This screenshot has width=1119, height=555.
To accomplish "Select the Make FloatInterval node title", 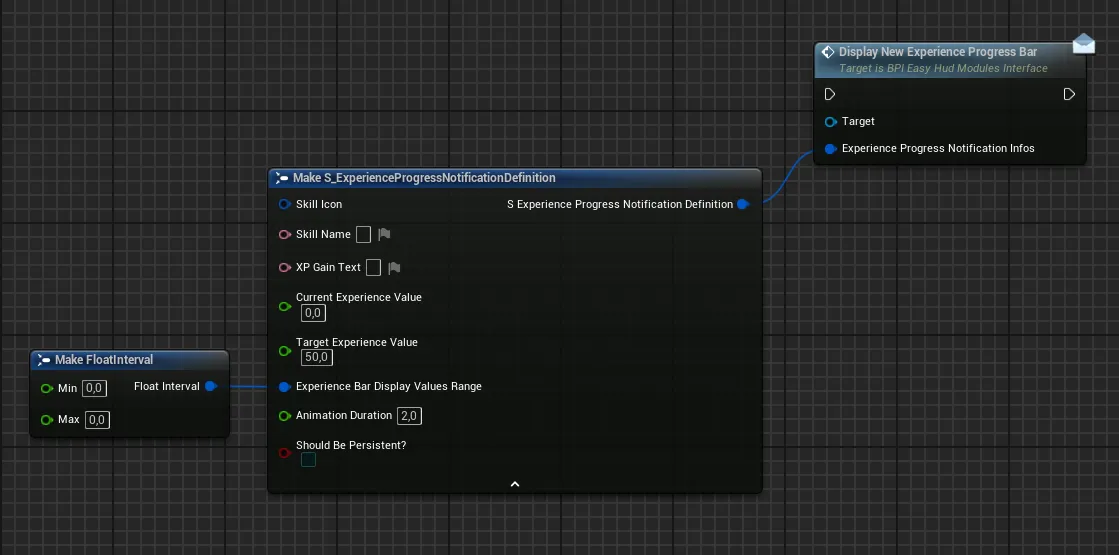I will (104, 360).
